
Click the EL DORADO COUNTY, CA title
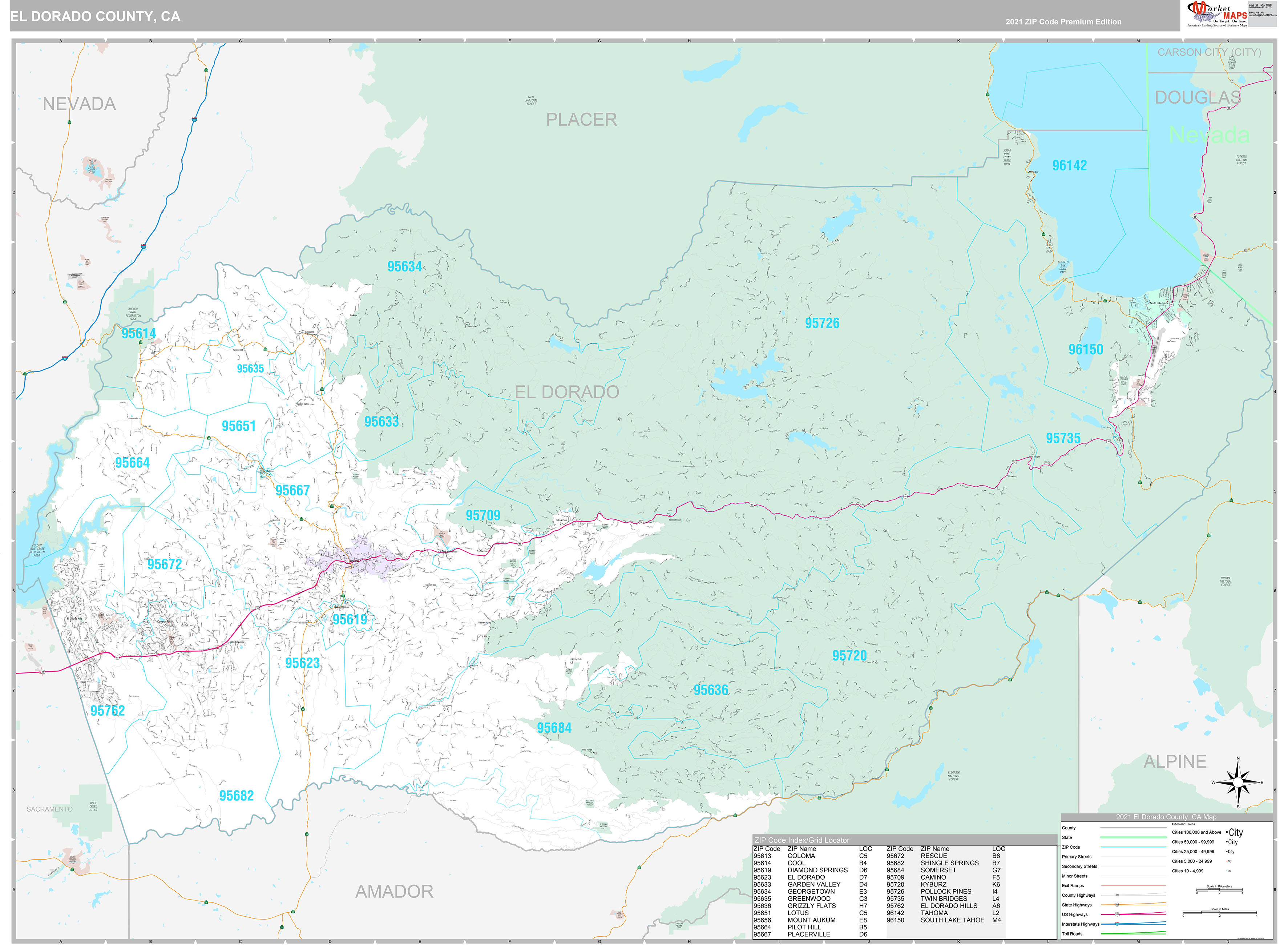pos(95,17)
